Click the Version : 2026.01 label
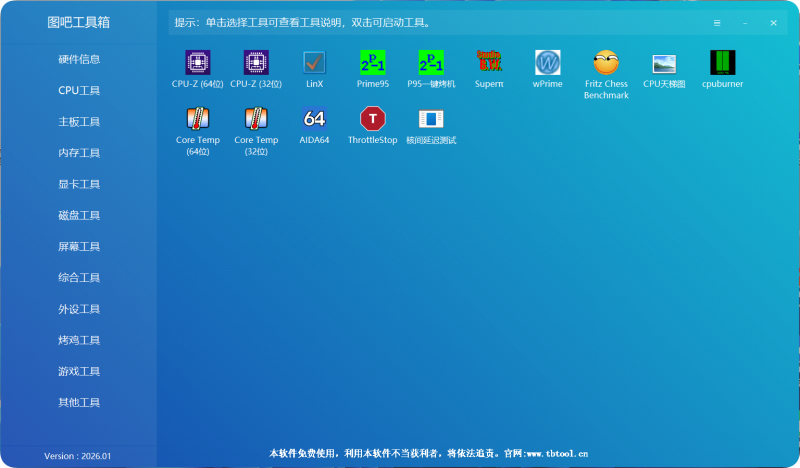The height and width of the screenshot is (468, 800). (78, 456)
